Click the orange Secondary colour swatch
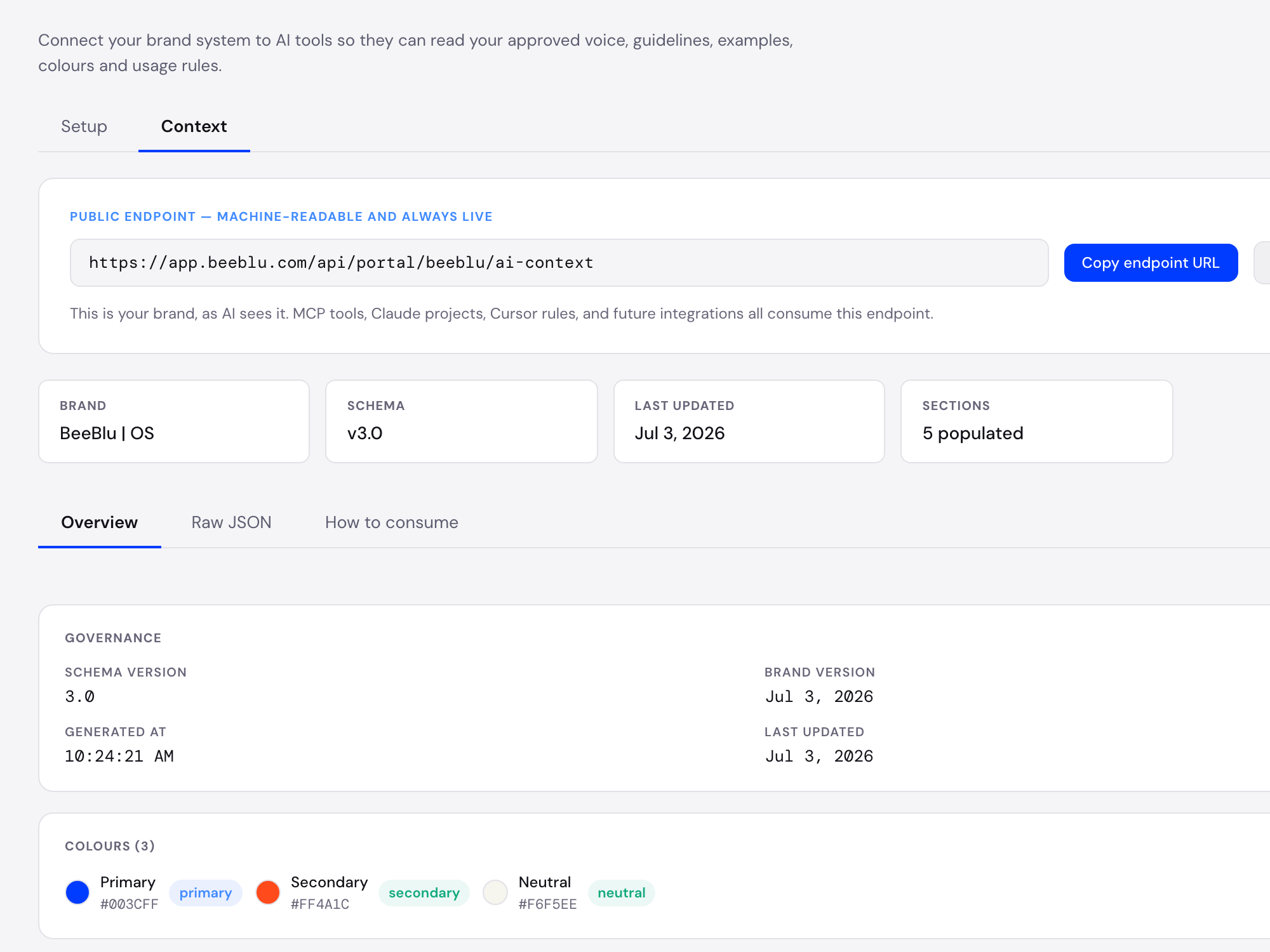The width and height of the screenshot is (1270, 952). [268, 892]
